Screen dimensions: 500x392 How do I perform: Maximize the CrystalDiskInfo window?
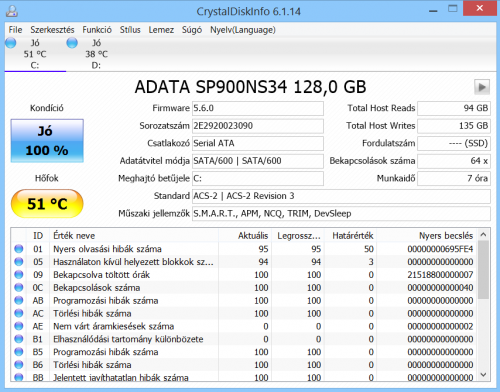click(452, 9)
